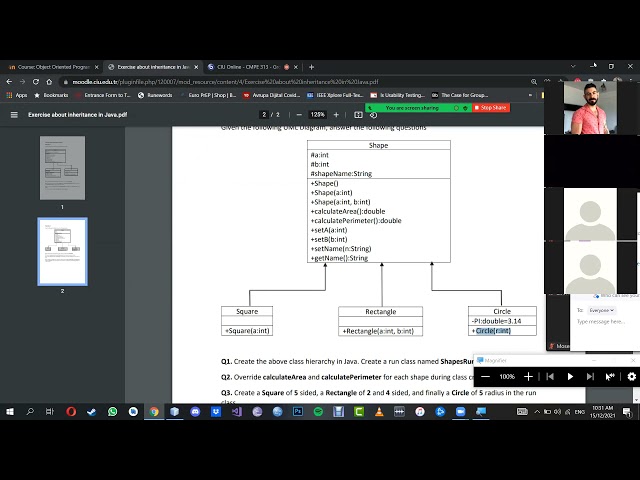This screenshot has width=640, height=480.
Task: Zoom out in Magnifier window
Action: 485,376
